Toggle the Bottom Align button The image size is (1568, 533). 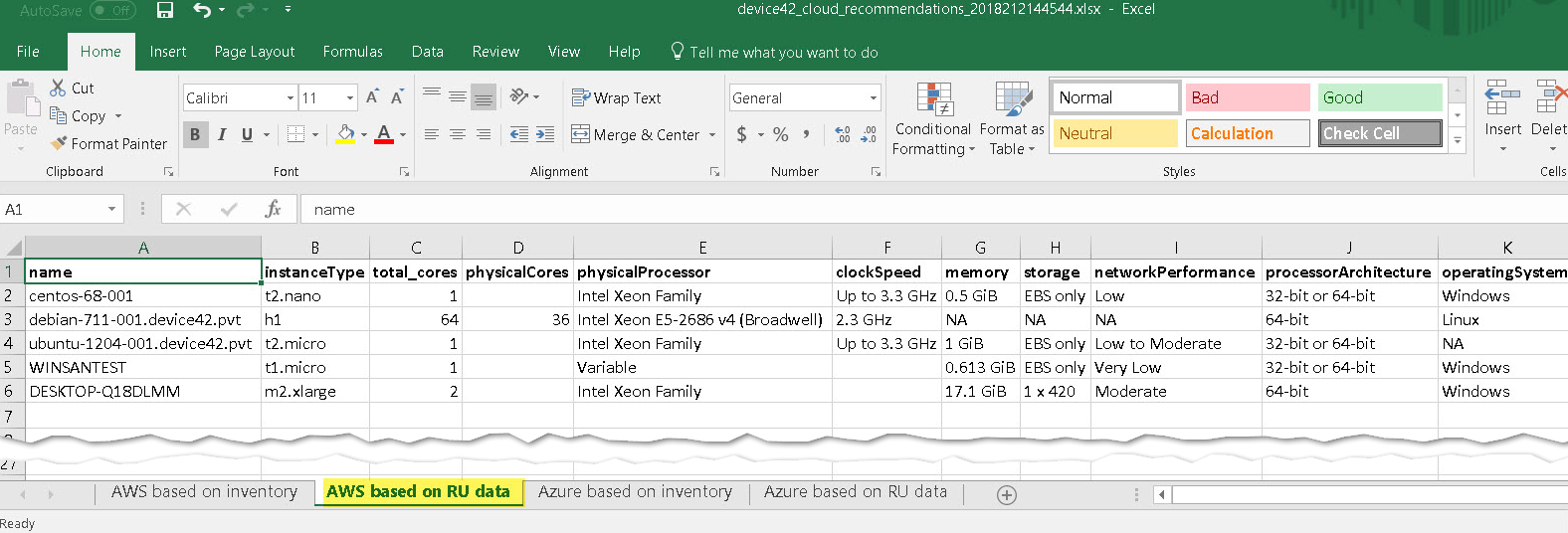point(484,96)
